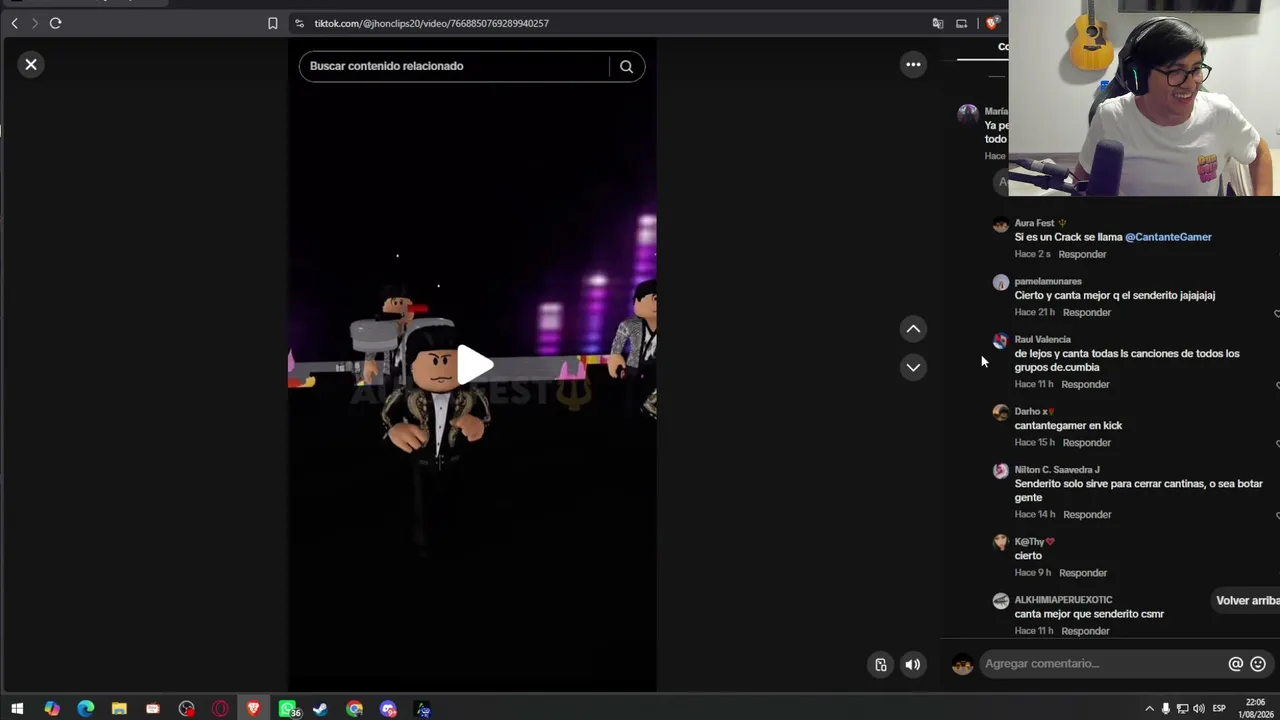
Task: Open Opera browser from the taskbar
Action: pos(220,709)
